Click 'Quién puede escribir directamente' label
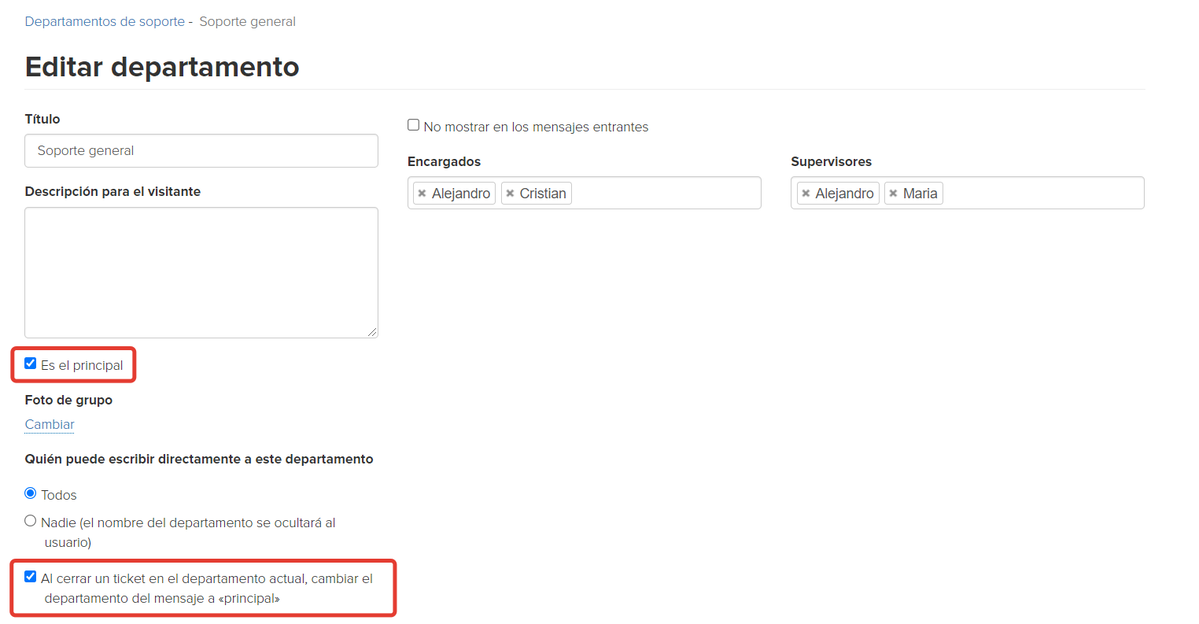Image resolution: width=1199 pixels, height=624 pixels. pyautogui.click(x=199, y=459)
